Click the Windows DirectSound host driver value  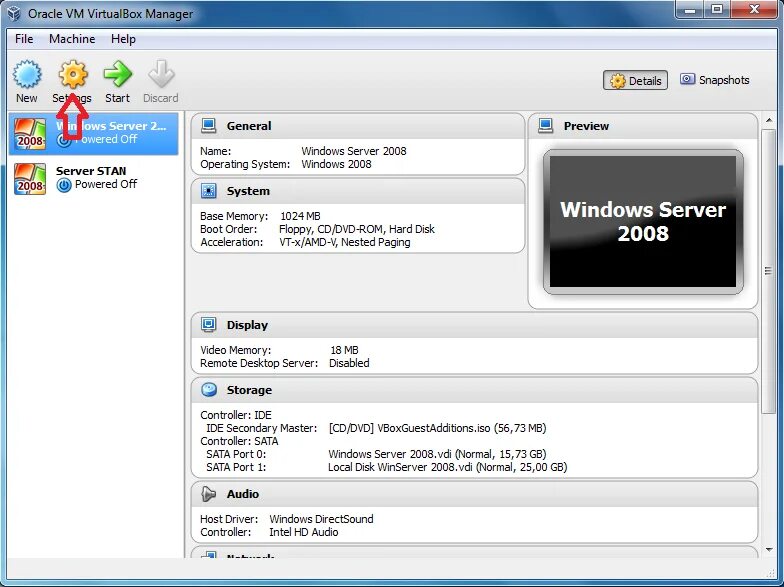point(321,519)
